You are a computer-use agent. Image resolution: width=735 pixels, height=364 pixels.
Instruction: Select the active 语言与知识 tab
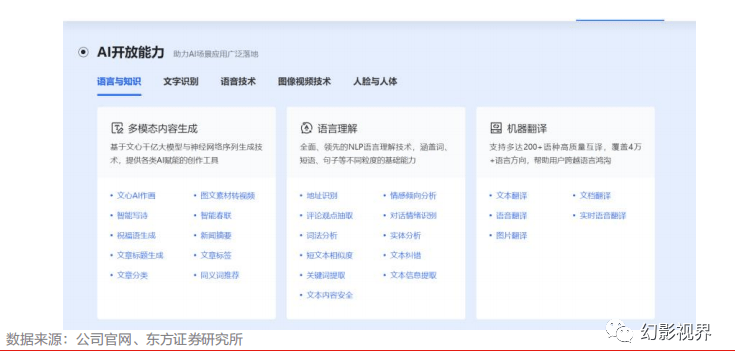point(119,81)
